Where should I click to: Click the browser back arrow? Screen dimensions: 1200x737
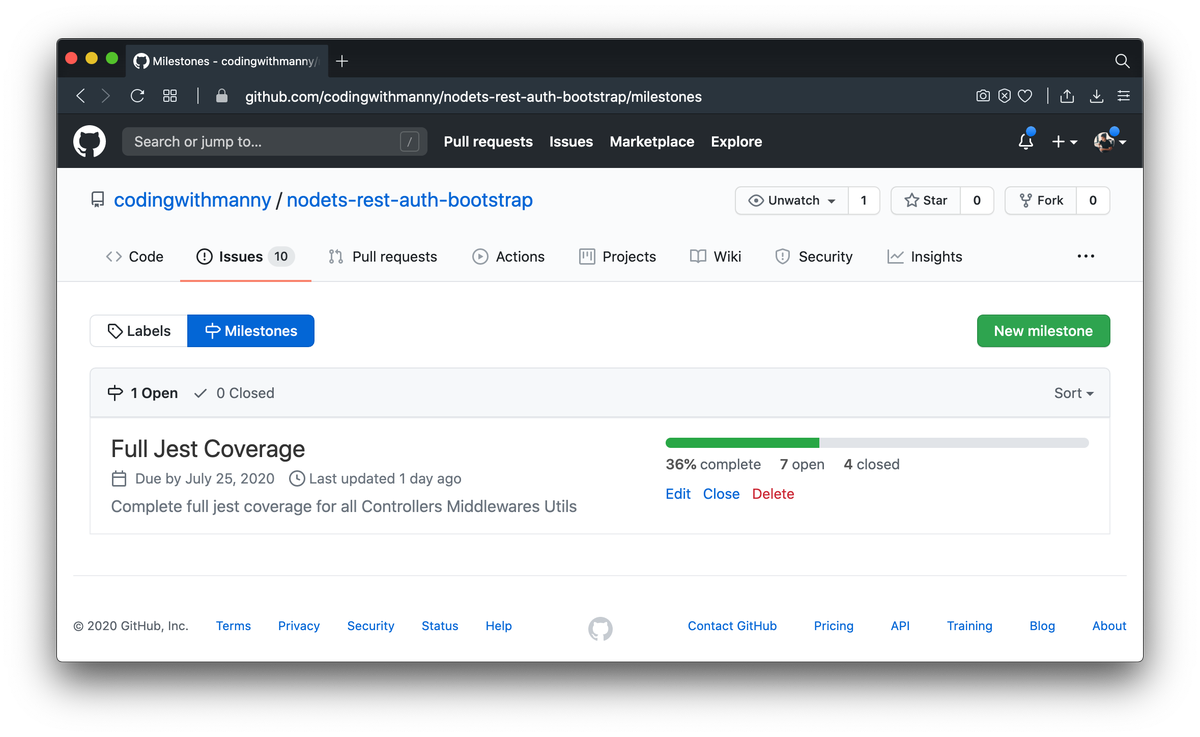(x=81, y=96)
